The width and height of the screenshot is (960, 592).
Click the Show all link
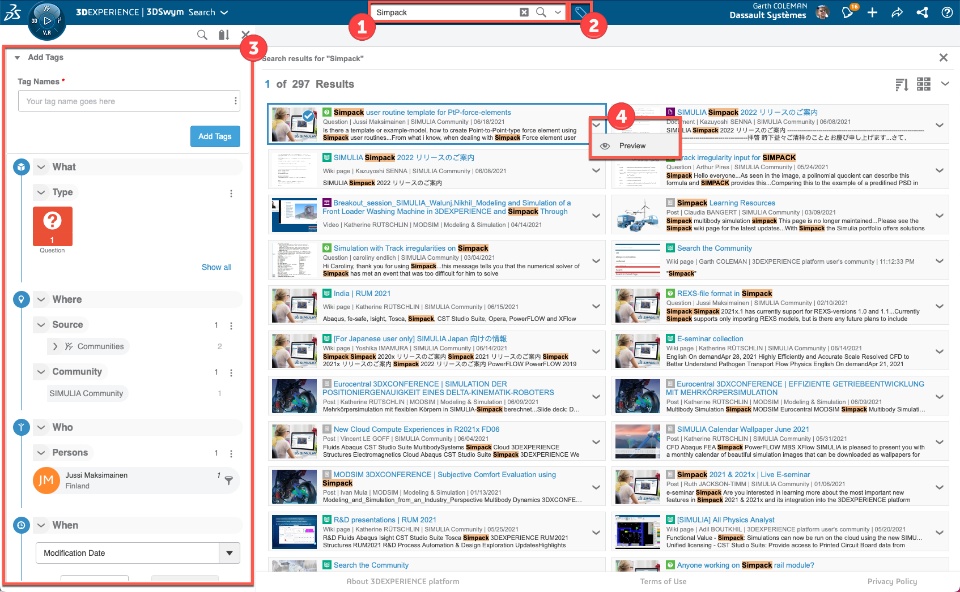point(216,267)
